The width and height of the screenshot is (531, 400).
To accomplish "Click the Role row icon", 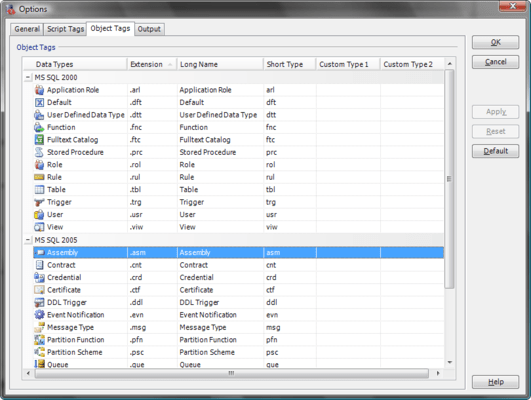I will (x=39, y=165).
